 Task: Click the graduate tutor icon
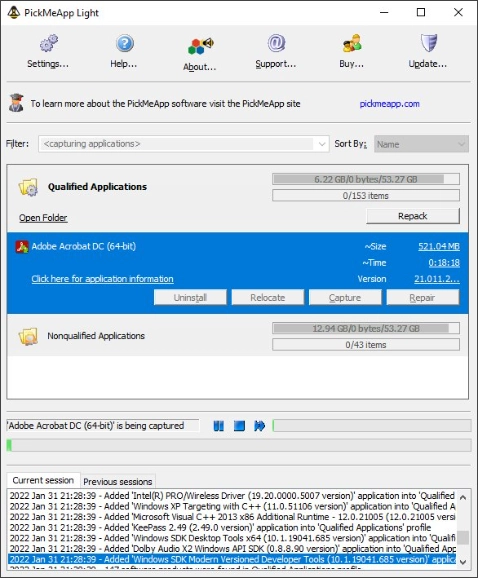click(17, 103)
